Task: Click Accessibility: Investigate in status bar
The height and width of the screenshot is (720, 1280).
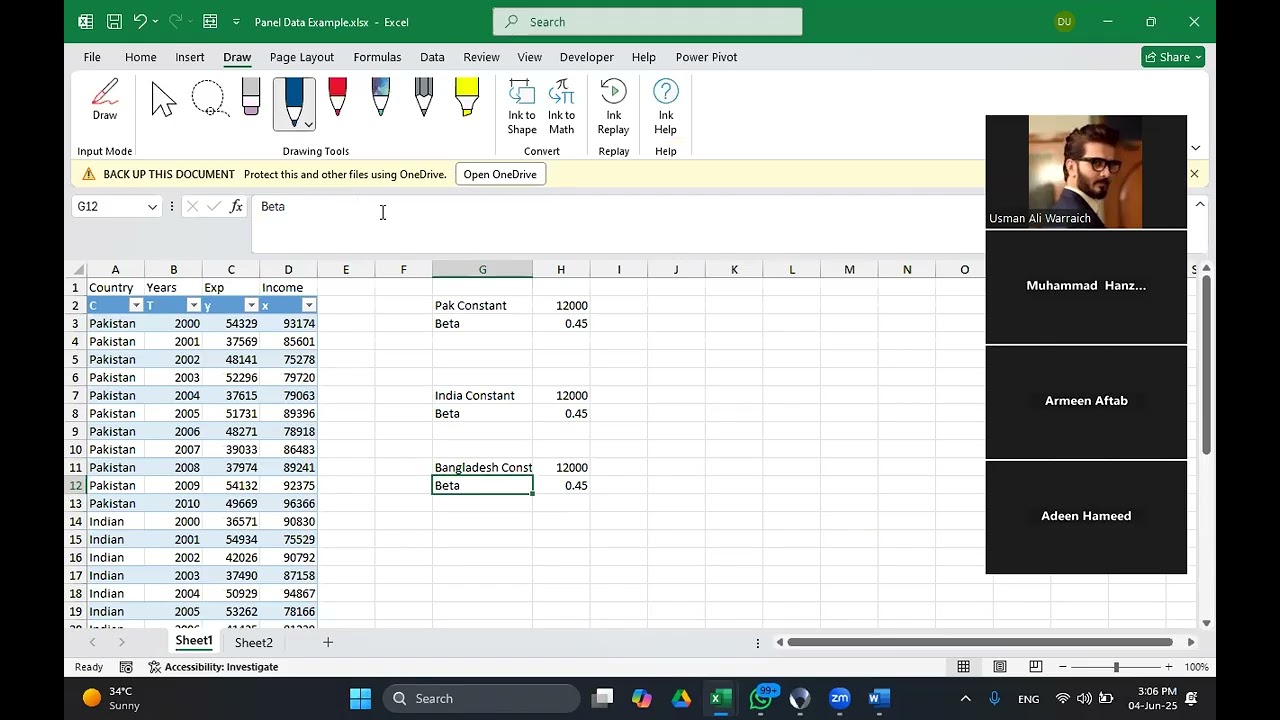Action: (213, 667)
